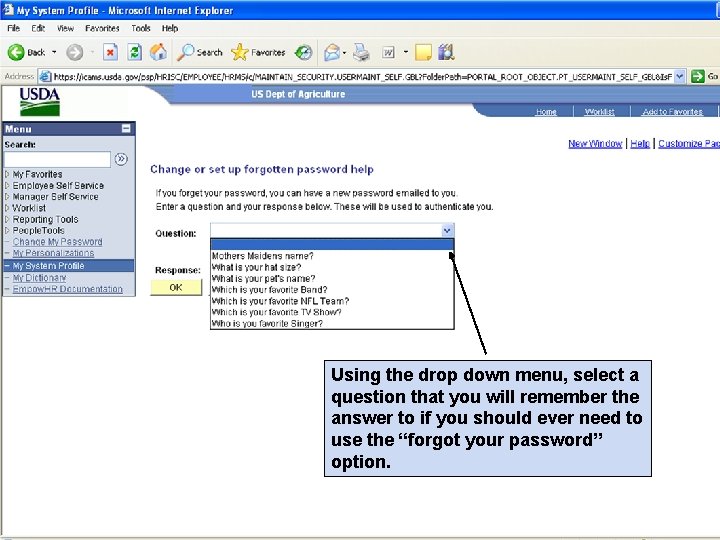Click the address bar URL field
The width and height of the screenshot is (720, 540).
click(363, 76)
